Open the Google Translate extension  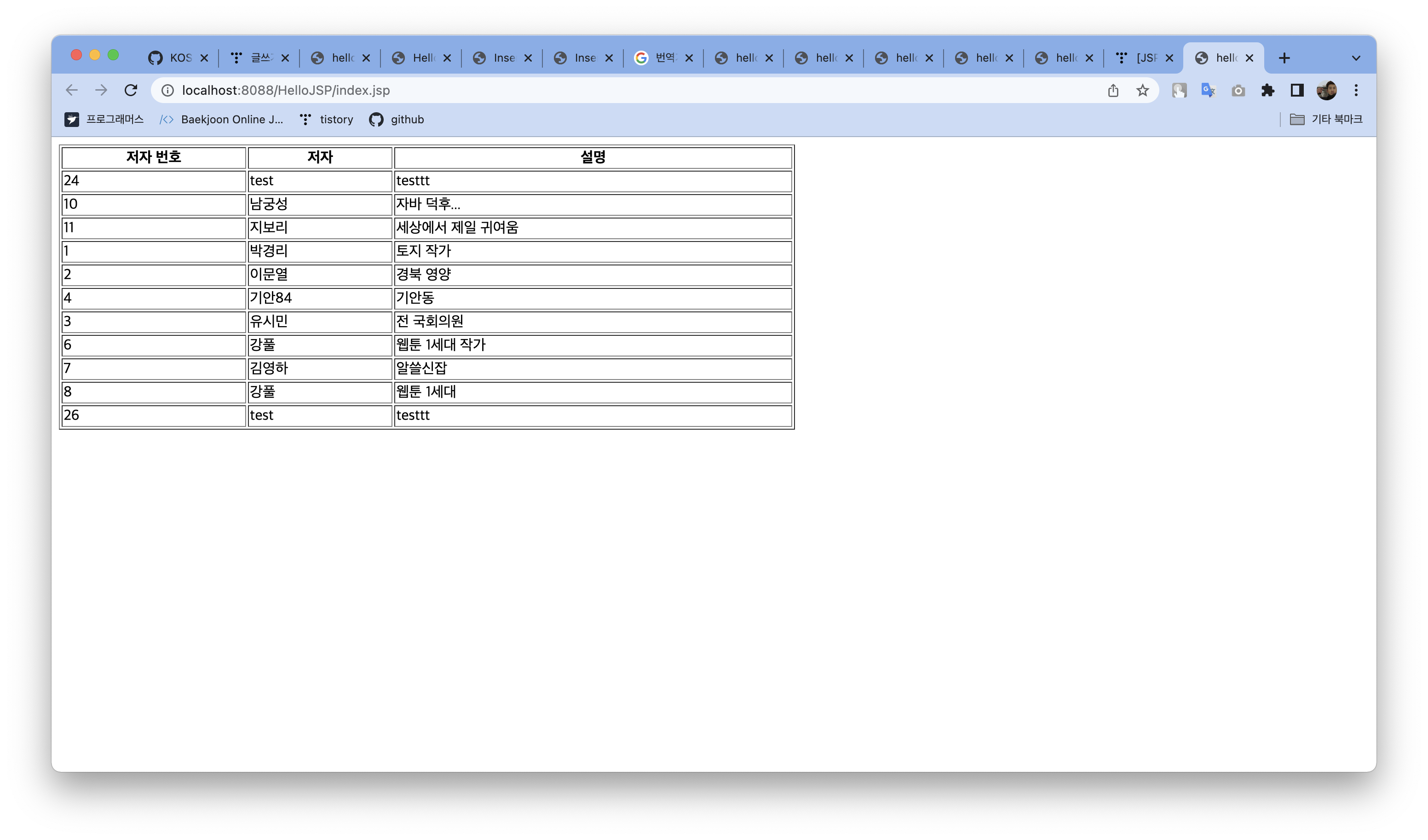[x=1208, y=90]
